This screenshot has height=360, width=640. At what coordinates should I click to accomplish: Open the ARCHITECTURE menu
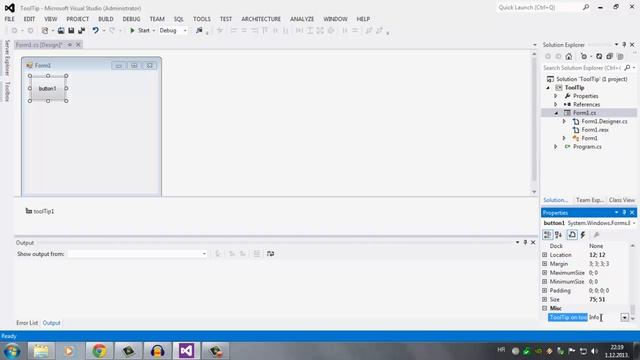(x=261, y=19)
